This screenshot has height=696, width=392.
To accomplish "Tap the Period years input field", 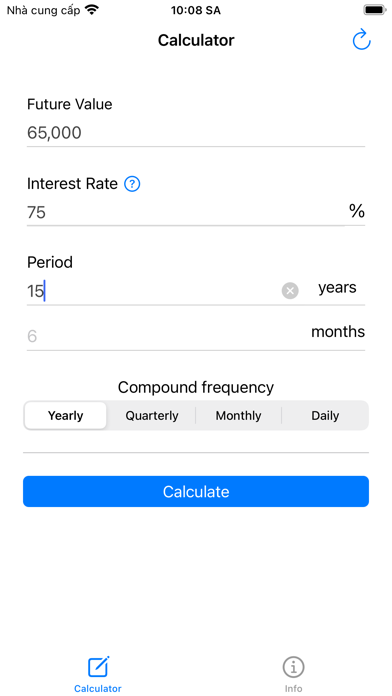I will click(153, 291).
